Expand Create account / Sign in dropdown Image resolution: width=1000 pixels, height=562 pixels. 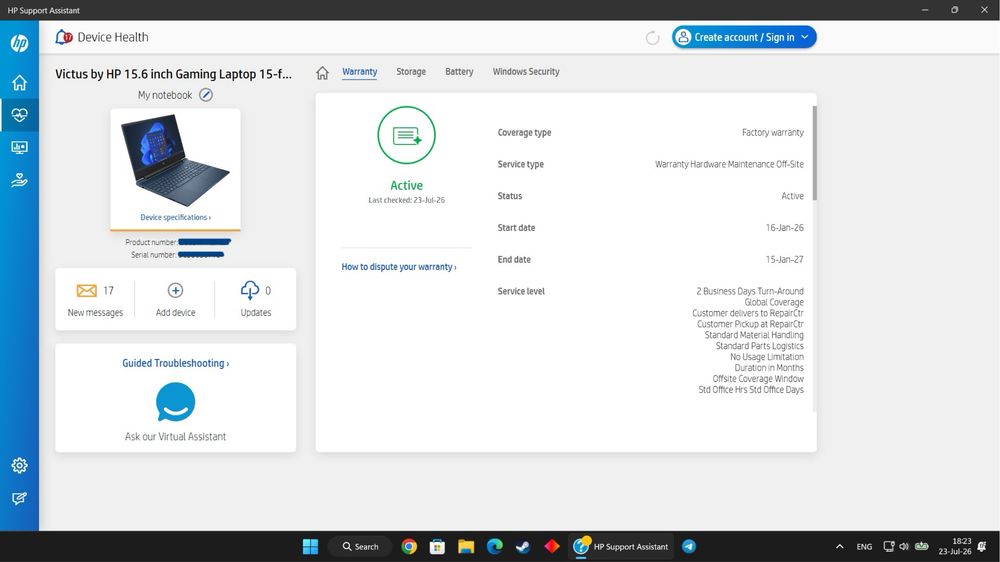tap(744, 37)
